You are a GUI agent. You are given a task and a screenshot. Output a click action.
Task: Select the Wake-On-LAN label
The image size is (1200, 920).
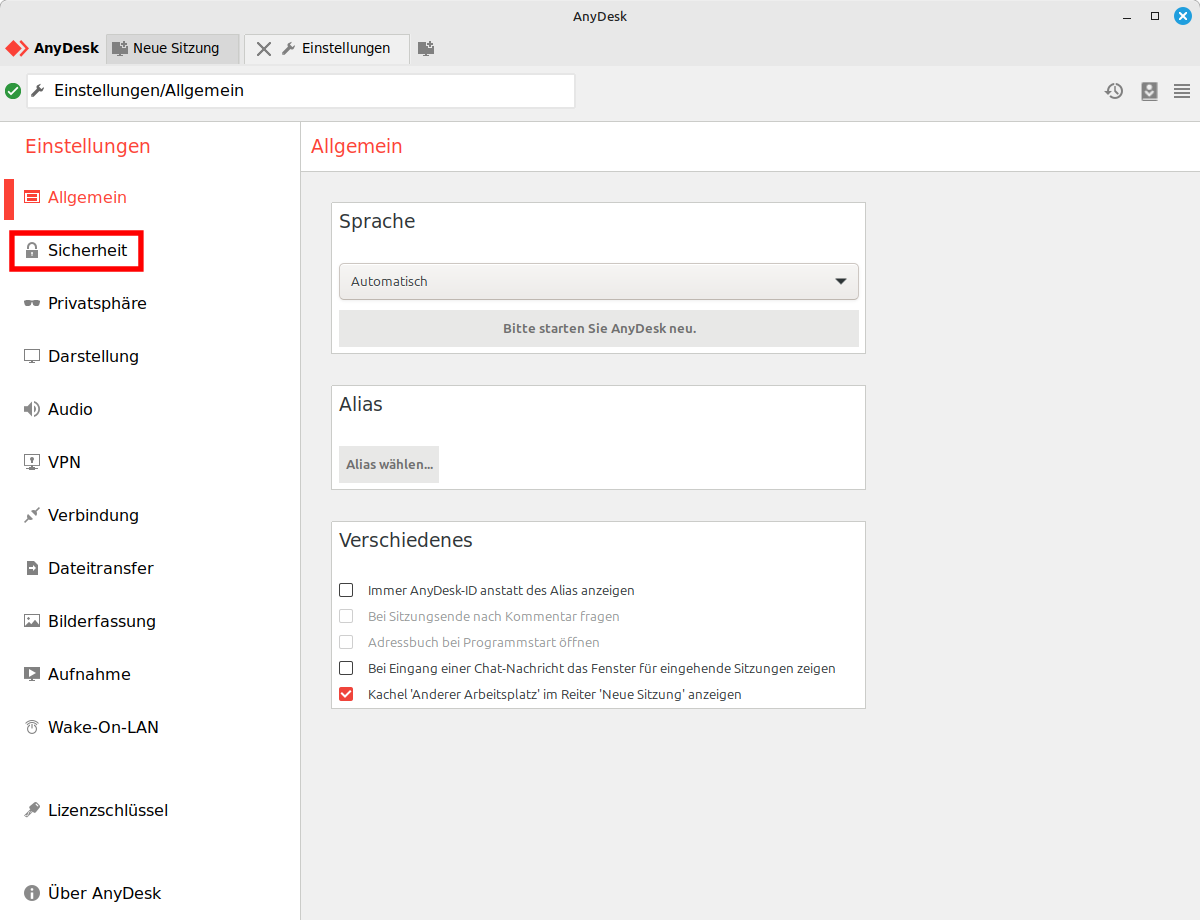103,727
